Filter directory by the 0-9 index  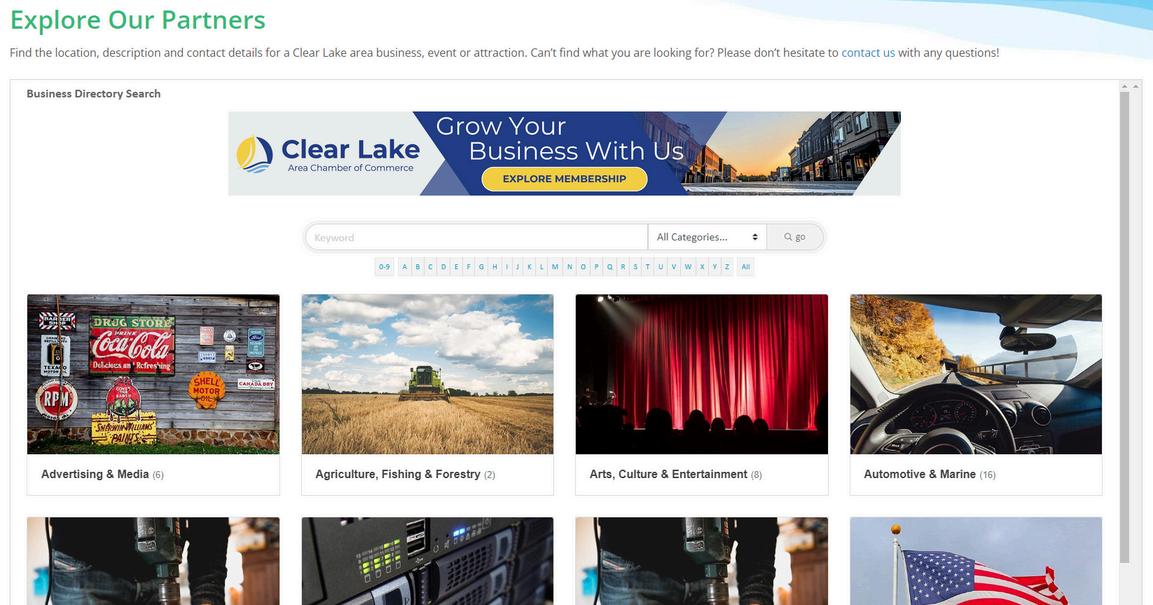[x=385, y=267]
